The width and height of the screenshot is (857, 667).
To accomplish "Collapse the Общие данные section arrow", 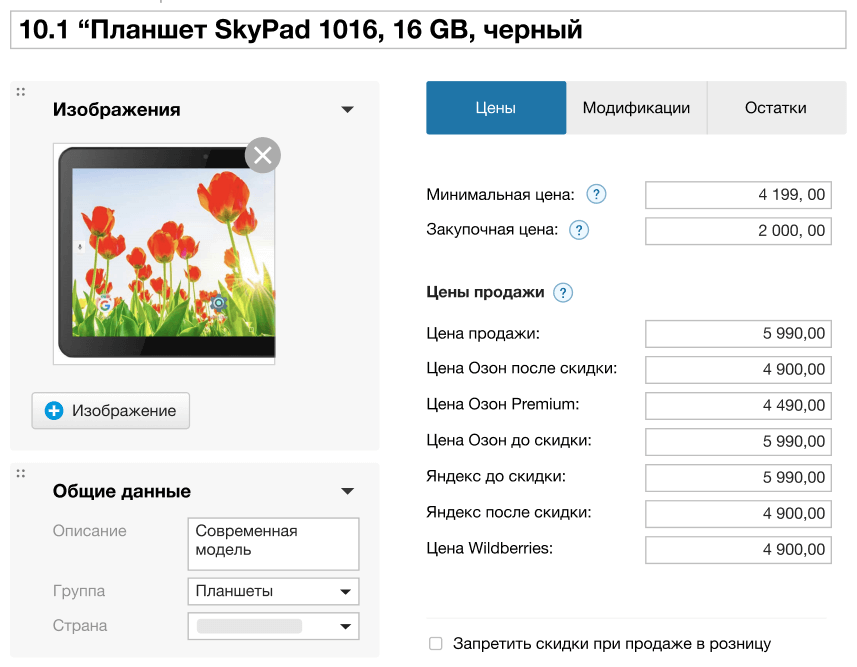I will pyautogui.click(x=347, y=491).
